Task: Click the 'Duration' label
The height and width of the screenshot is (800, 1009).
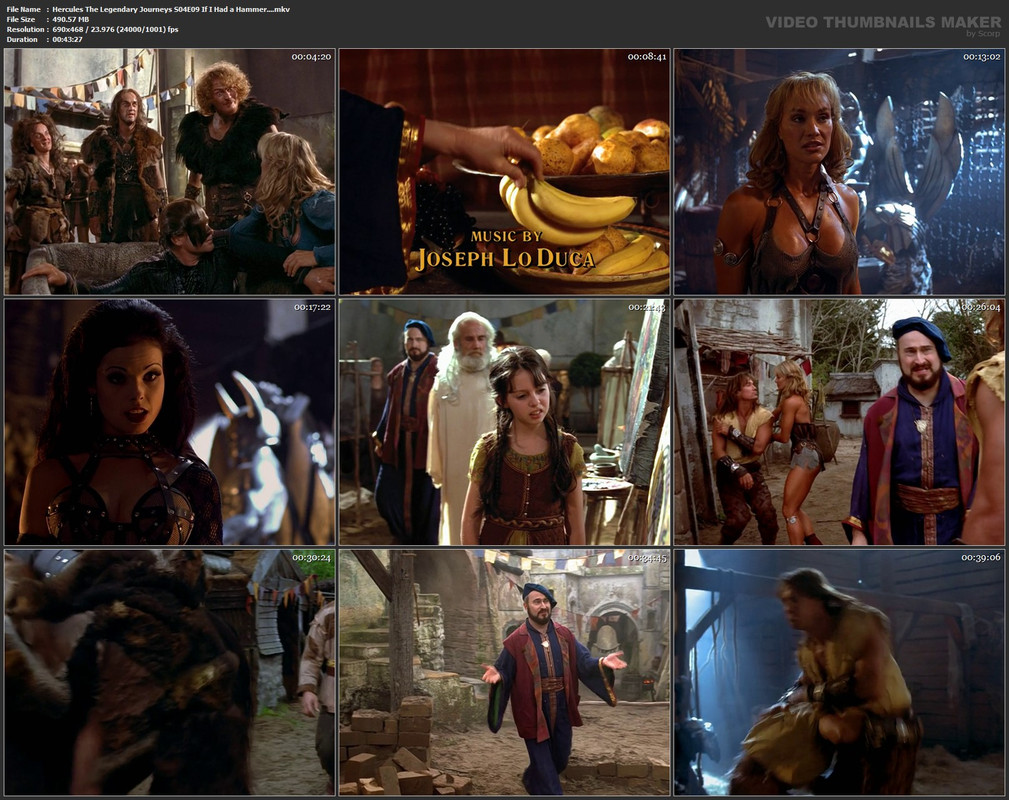Action: click(x=23, y=39)
